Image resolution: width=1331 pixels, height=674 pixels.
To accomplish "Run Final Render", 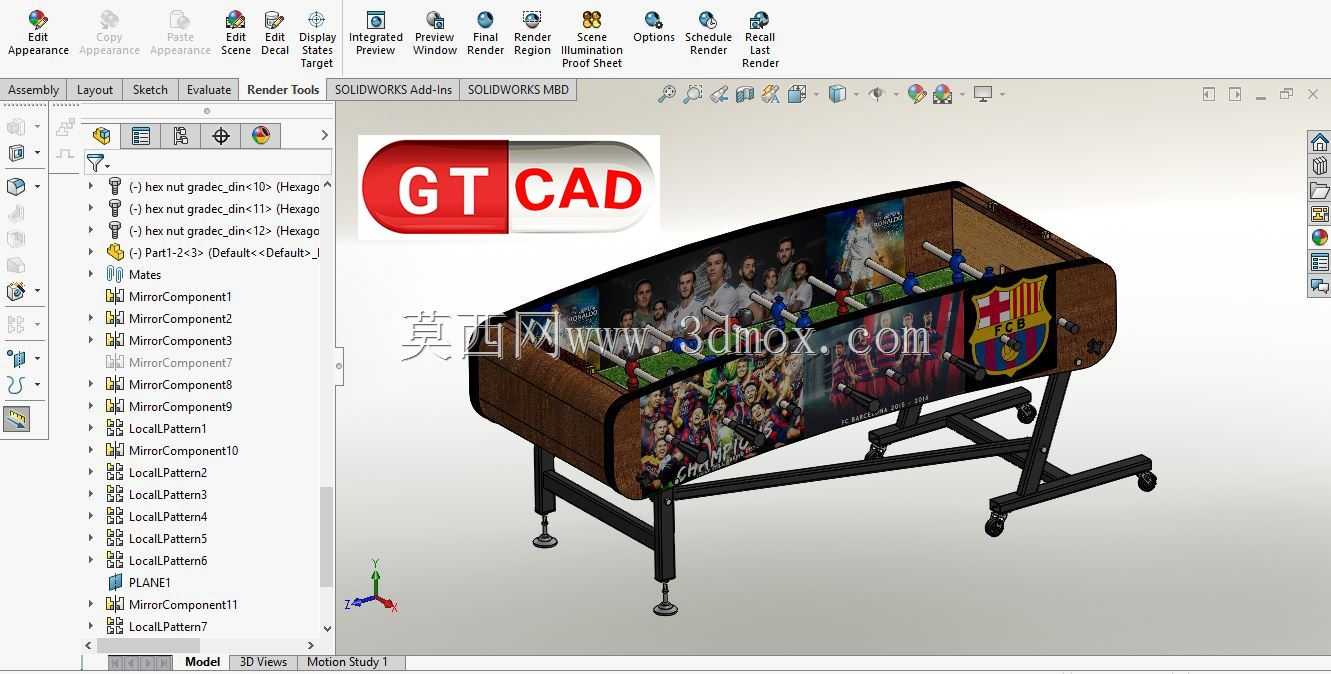I will (485, 33).
